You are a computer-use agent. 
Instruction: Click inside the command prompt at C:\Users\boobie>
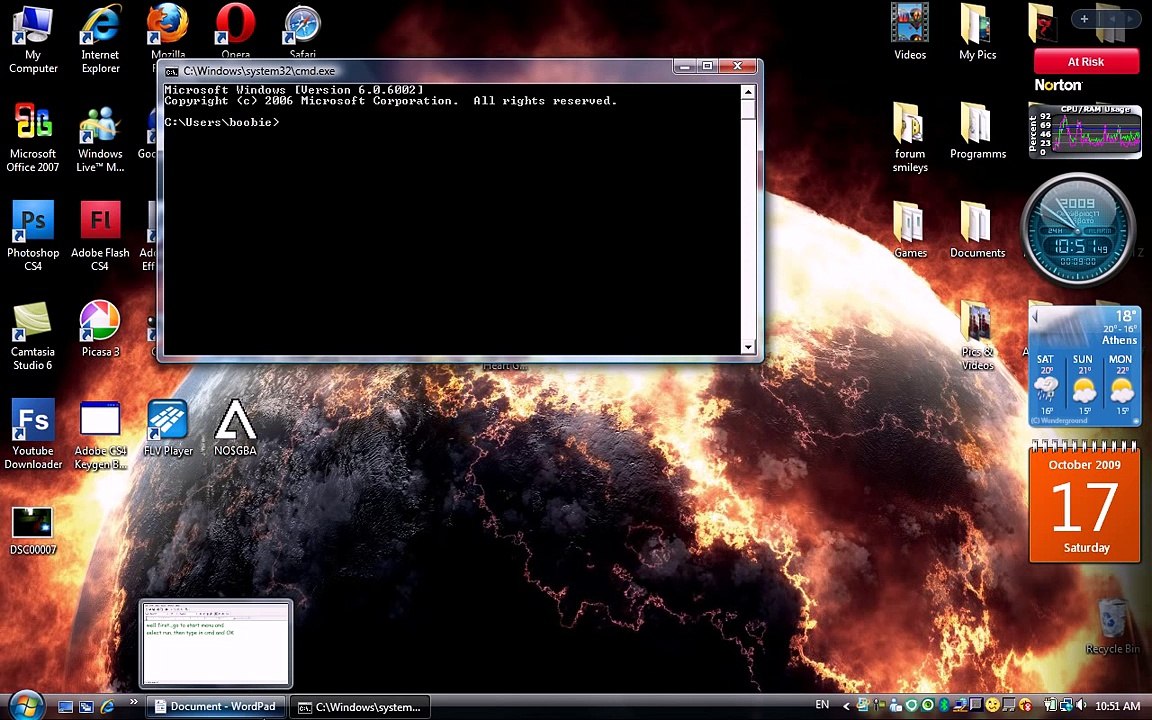[x=222, y=122]
